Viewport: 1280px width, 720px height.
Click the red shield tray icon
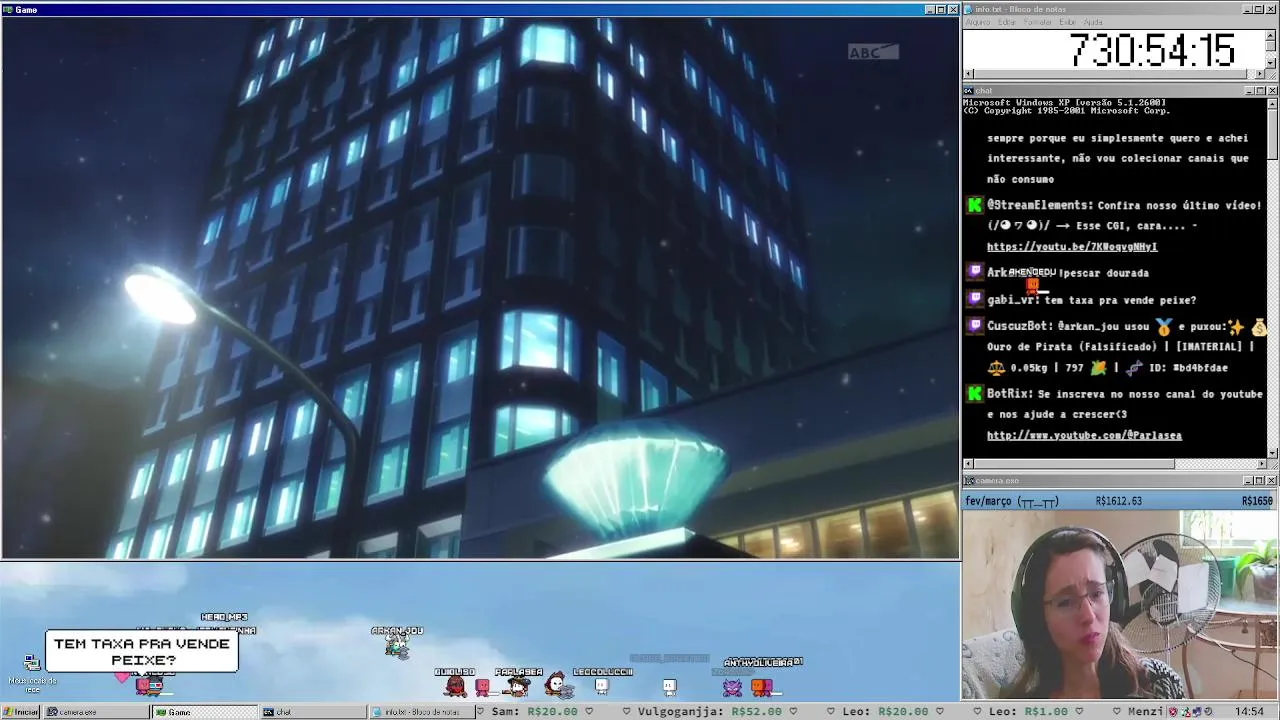tap(1175, 711)
